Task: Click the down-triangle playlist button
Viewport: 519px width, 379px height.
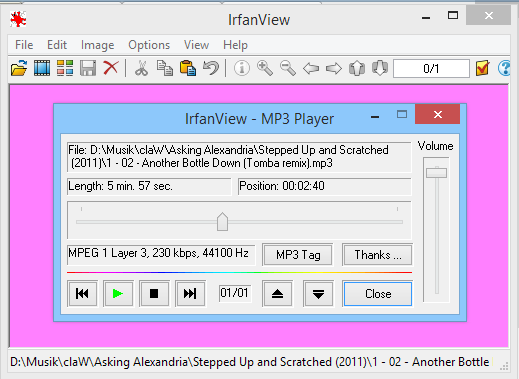Action: click(x=318, y=294)
